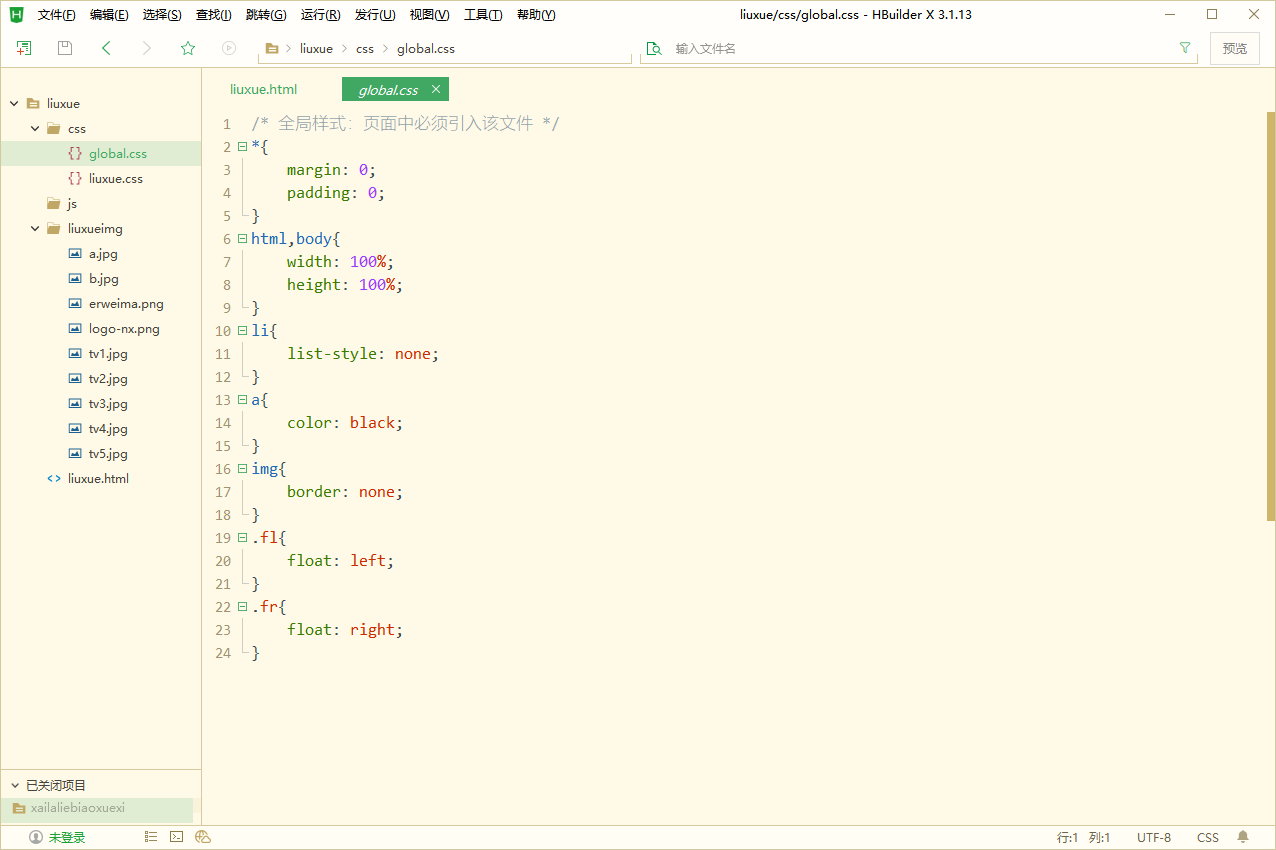The image size is (1276, 850).
Task: Open the 跳转(G) menu
Action: pyautogui.click(x=266, y=15)
